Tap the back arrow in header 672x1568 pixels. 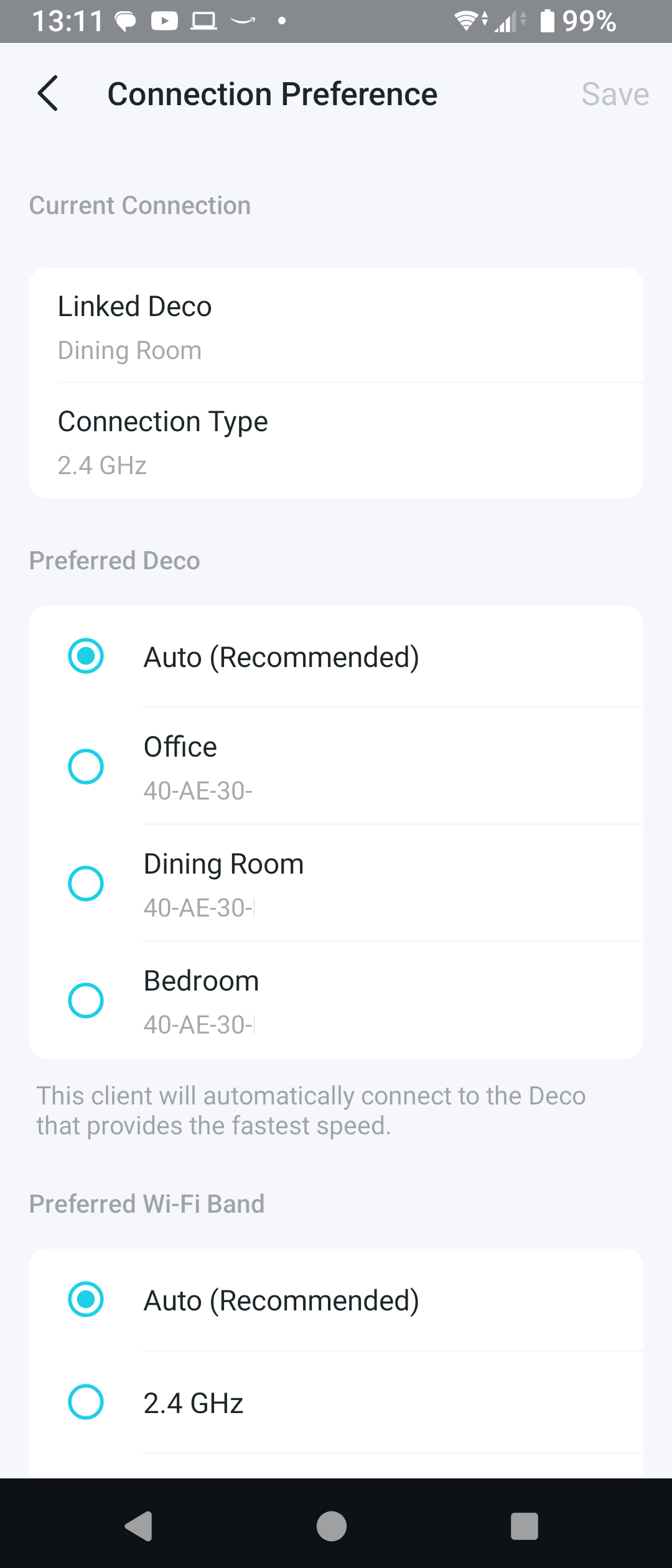coord(48,94)
